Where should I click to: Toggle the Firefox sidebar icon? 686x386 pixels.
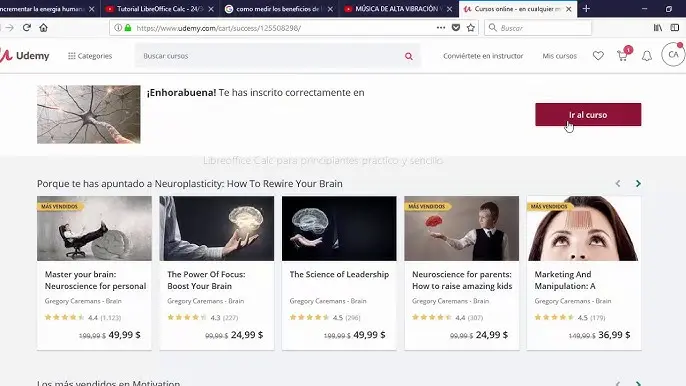click(675, 28)
